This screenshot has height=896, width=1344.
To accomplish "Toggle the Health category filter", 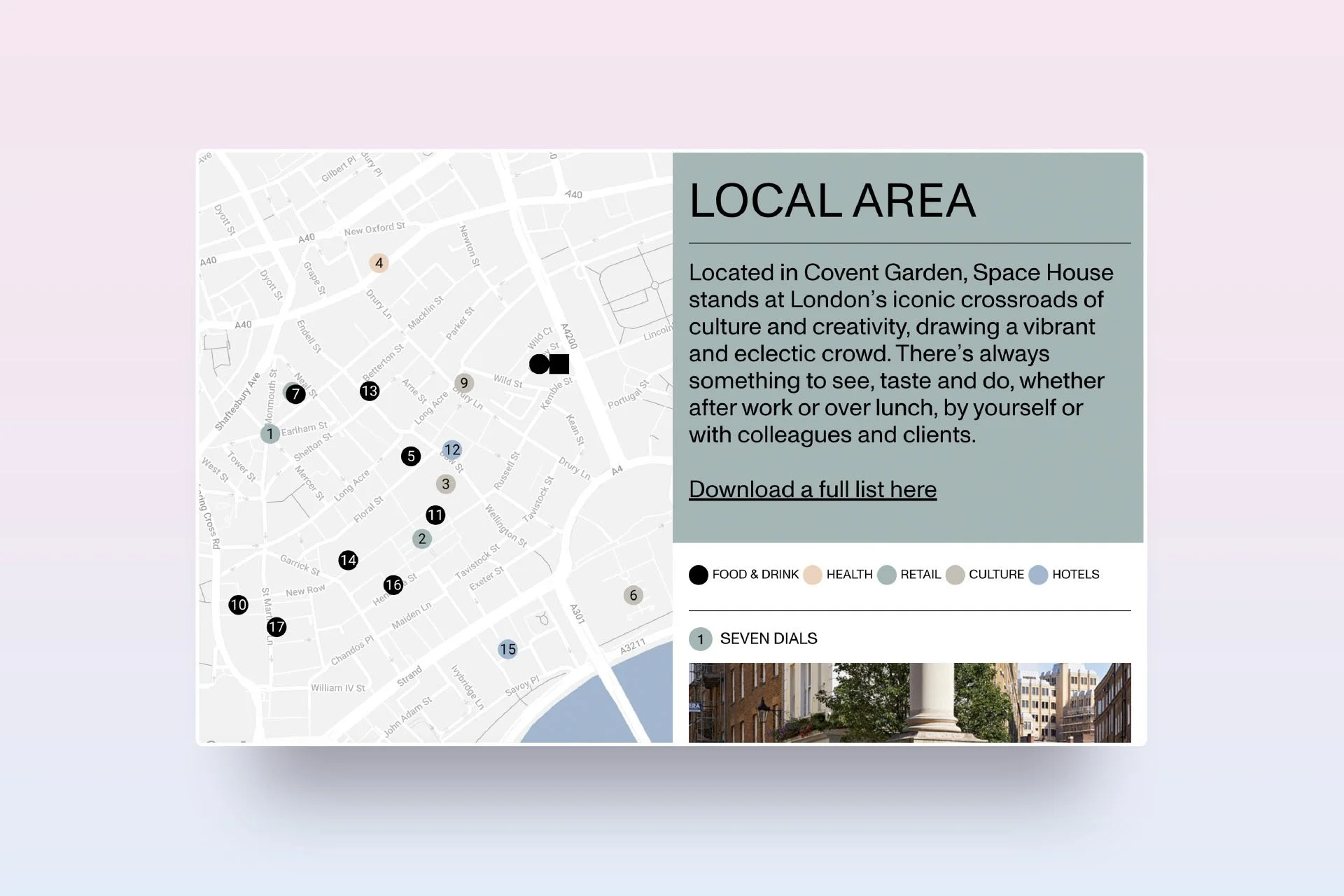I will tap(838, 575).
